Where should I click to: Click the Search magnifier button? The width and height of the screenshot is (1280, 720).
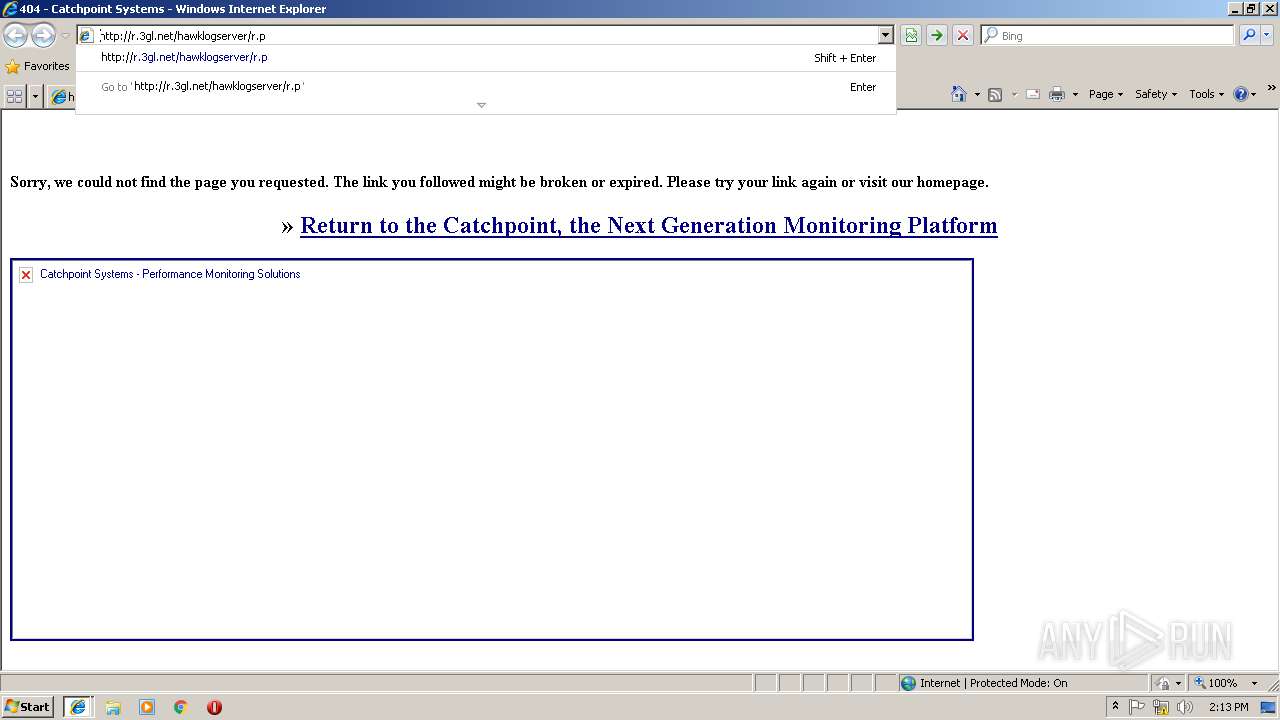click(1249, 36)
